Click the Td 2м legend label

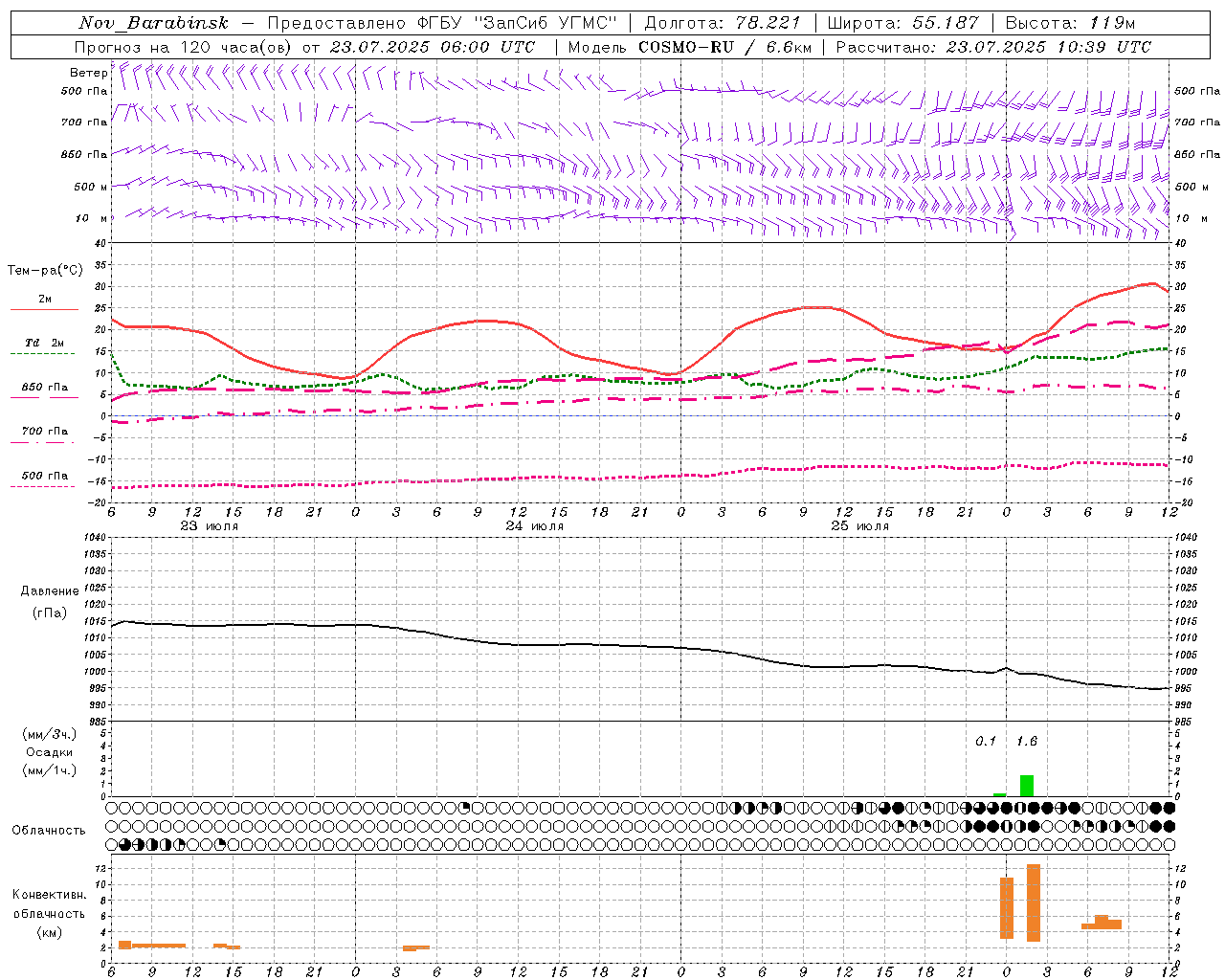pyautogui.click(x=45, y=343)
